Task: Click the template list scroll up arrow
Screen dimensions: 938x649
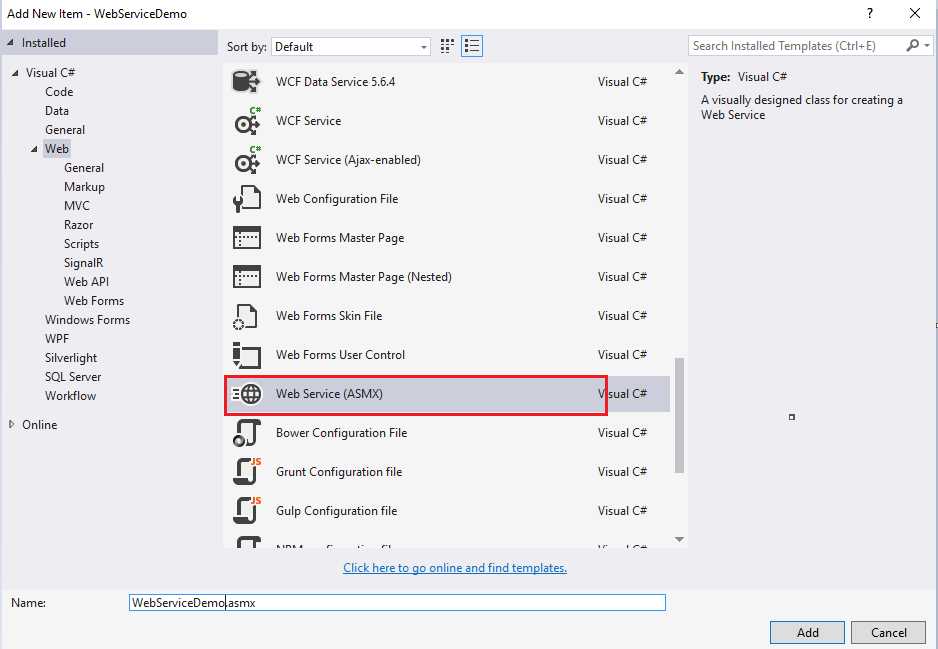Action: (679, 72)
